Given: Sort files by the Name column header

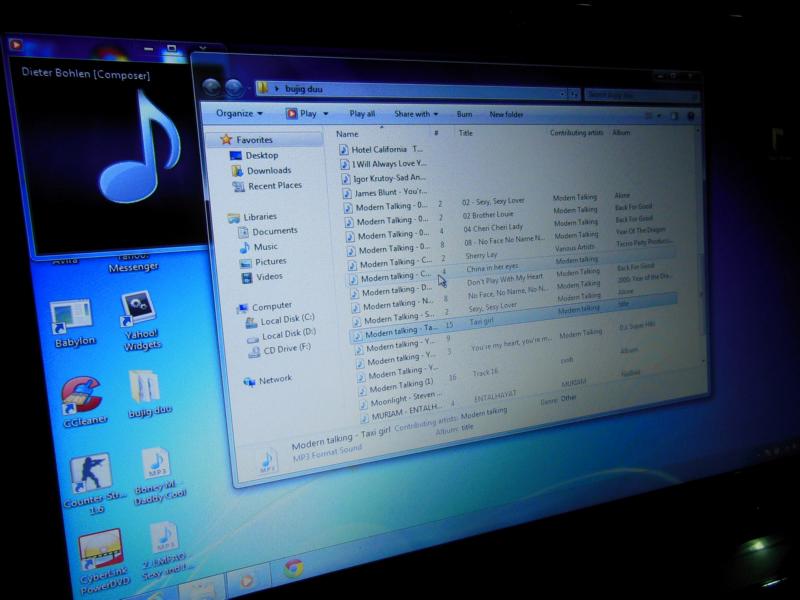Looking at the screenshot, I should click(347, 134).
